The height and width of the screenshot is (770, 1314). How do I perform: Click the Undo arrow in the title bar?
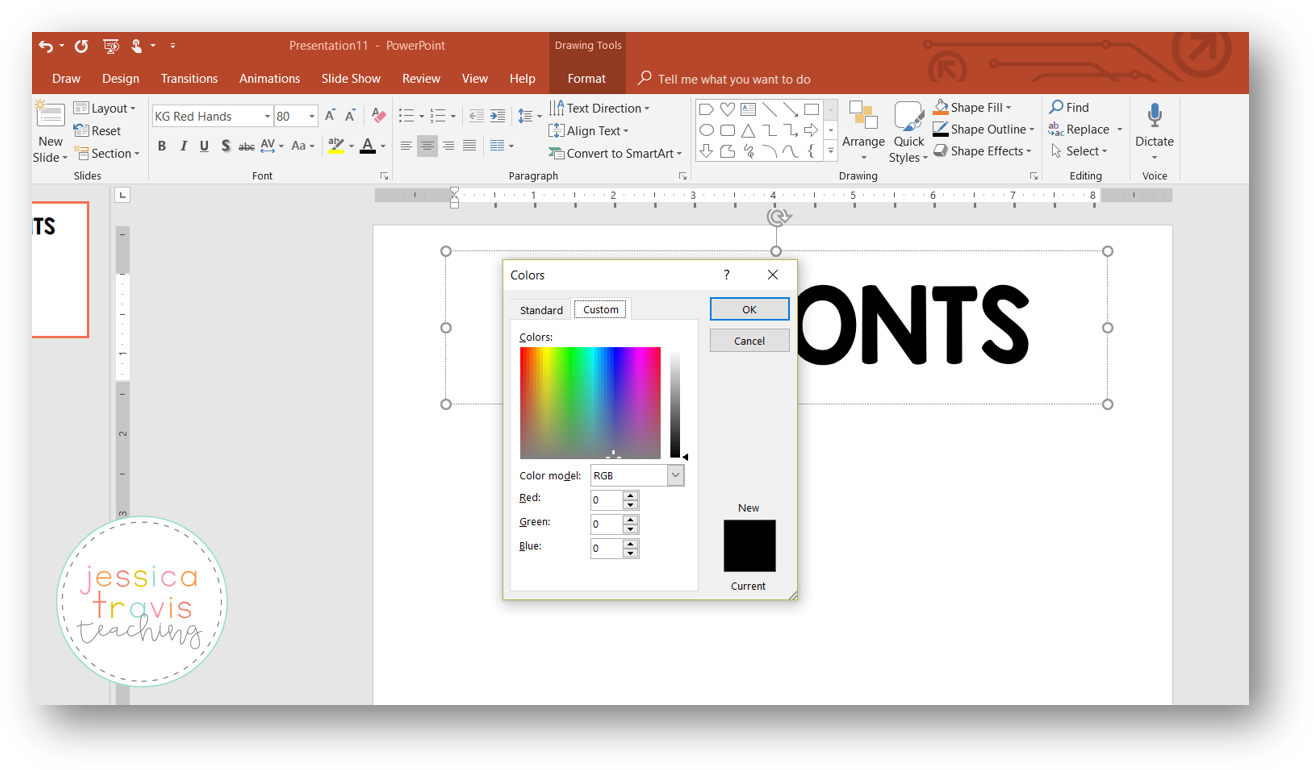click(x=45, y=46)
